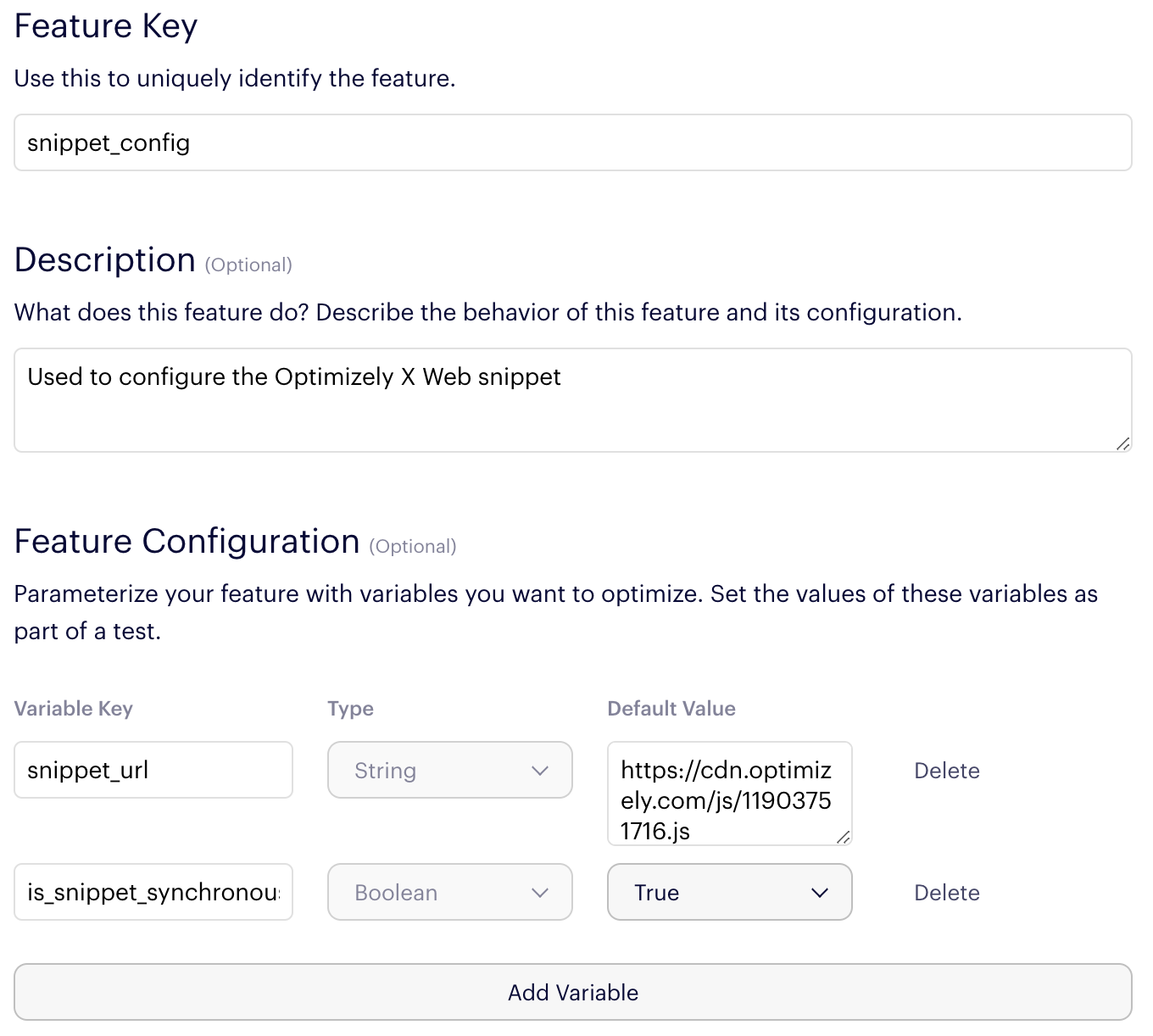Screen dimensions: 1153x1036
Task: Click the Description section heading
Action: (105, 259)
